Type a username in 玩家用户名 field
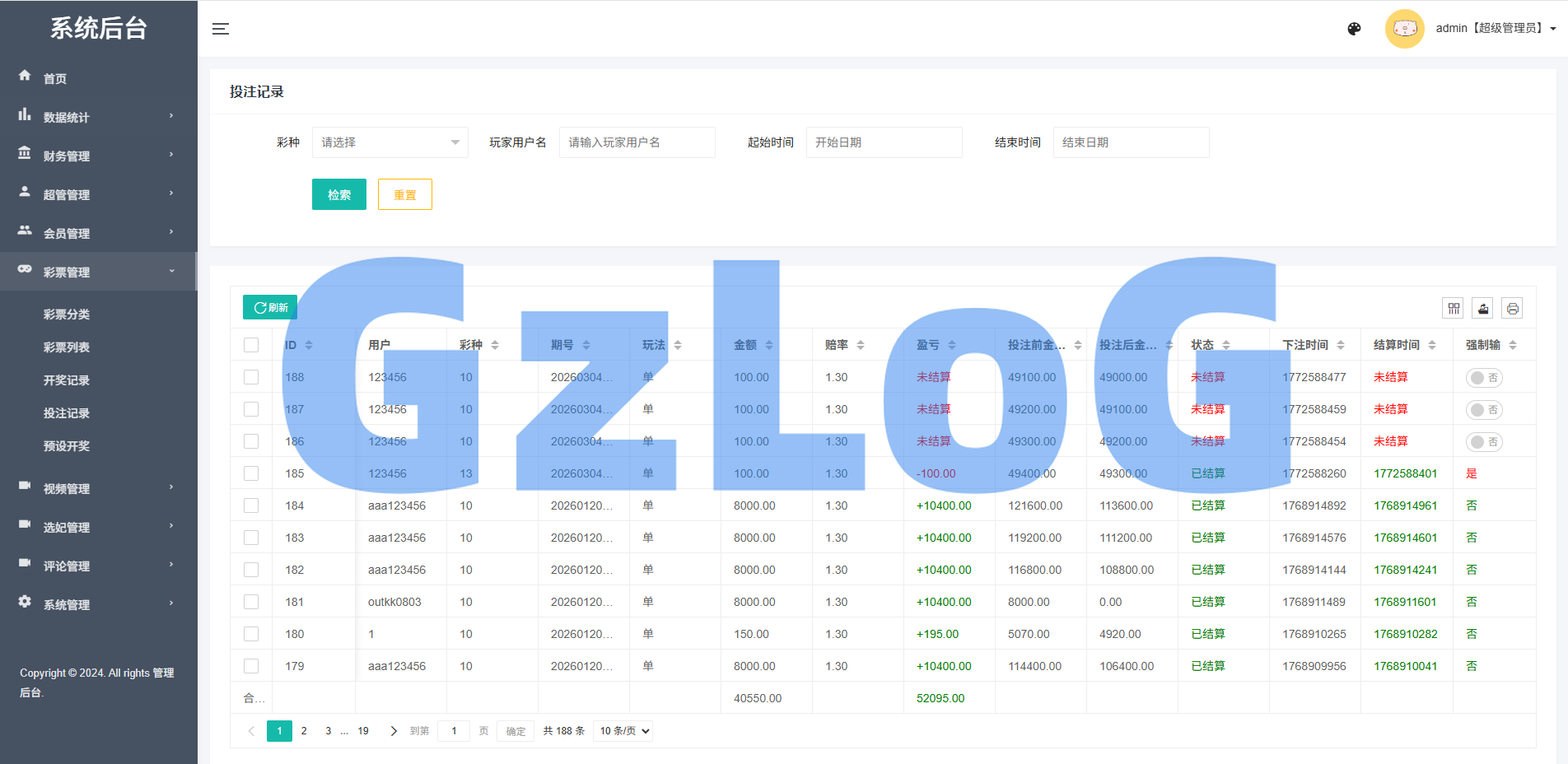The height and width of the screenshot is (764, 1568). click(637, 142)
